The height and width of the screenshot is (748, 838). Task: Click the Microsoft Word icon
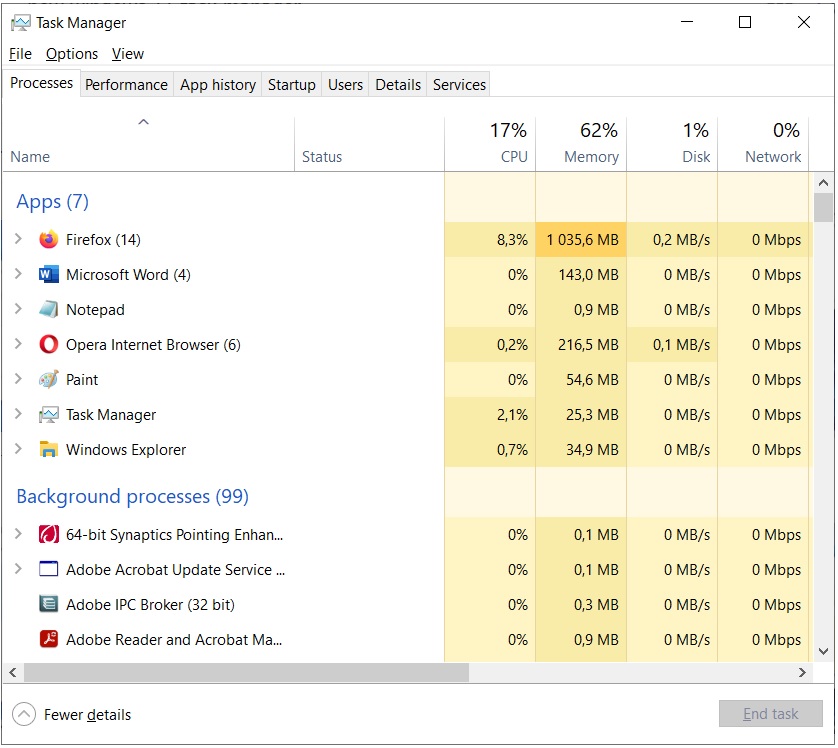(49, 275)
